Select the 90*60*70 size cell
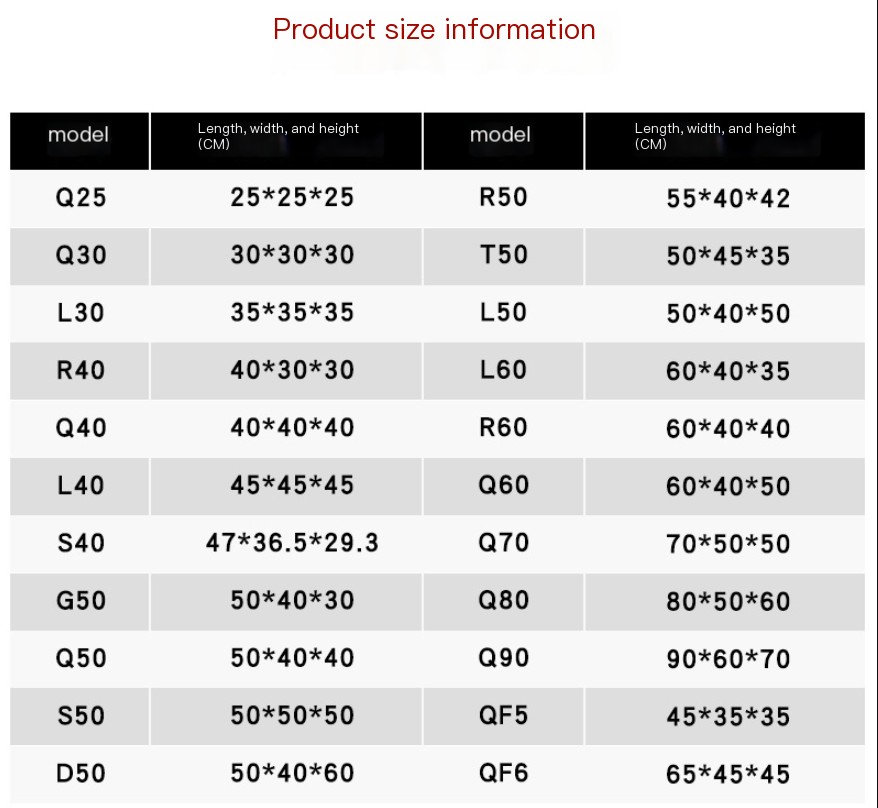The width and height of the screenshot is (878, 808). 727,659
